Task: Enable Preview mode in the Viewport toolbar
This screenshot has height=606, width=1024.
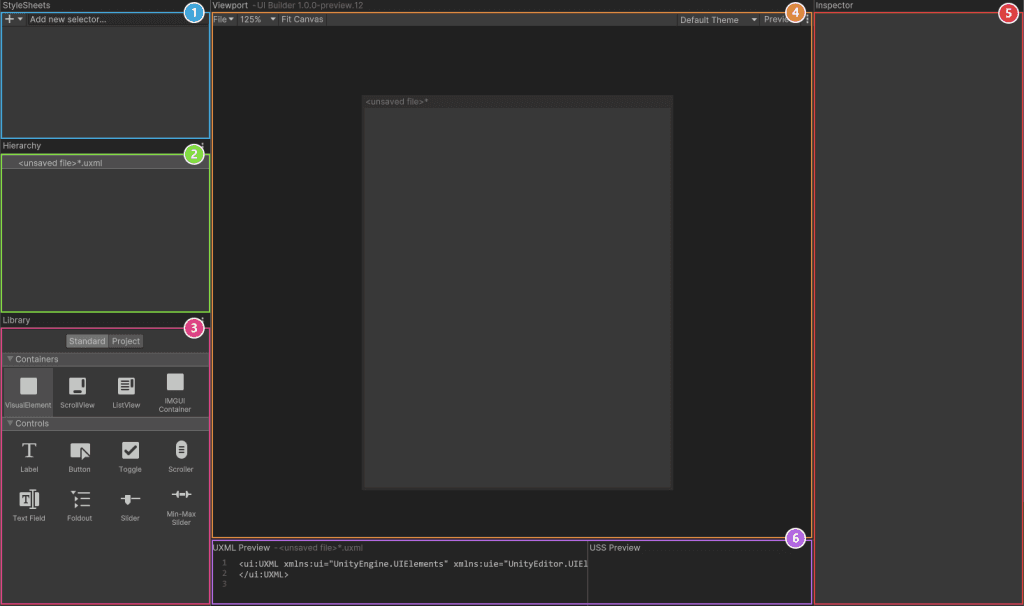Action: [780, 19]
